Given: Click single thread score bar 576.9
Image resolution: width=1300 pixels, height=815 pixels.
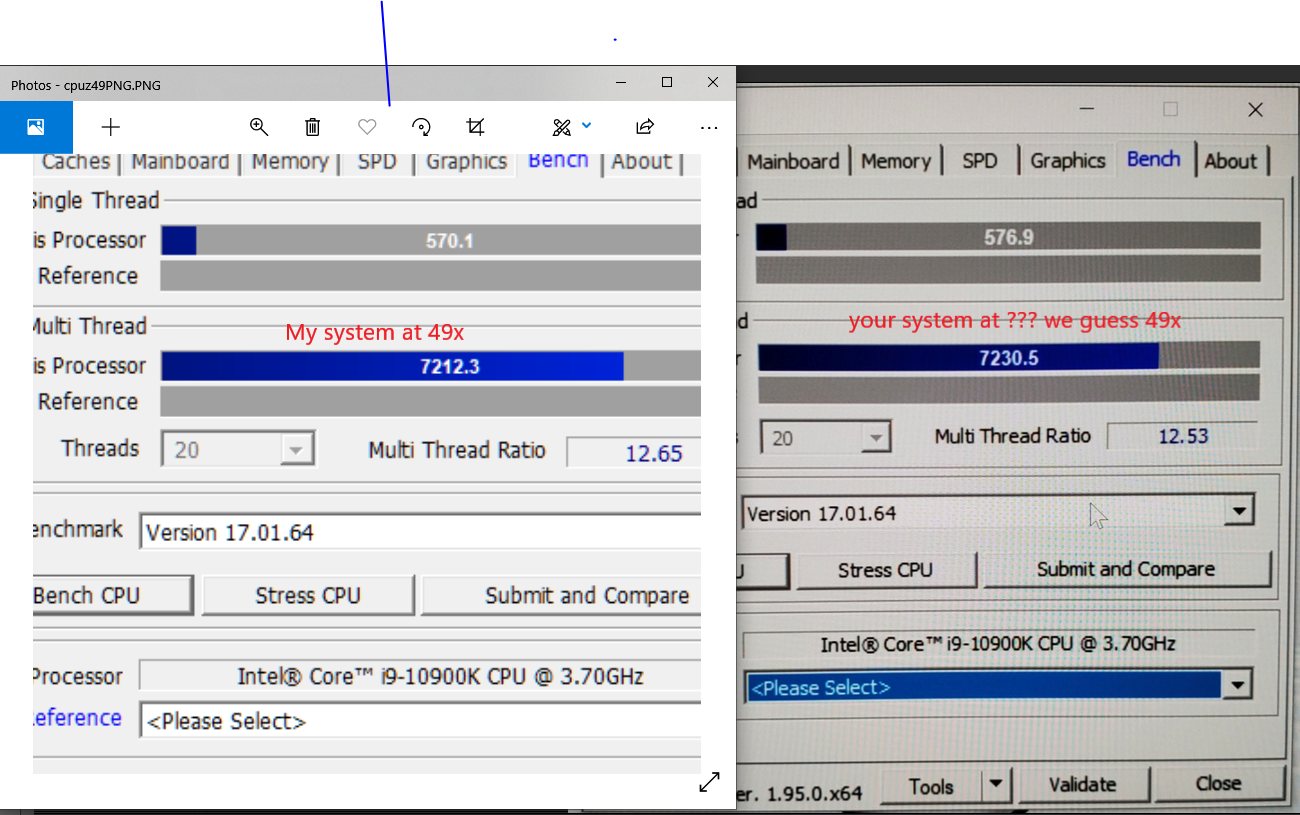Looking at the screenshot, I should pos(1008,237).
